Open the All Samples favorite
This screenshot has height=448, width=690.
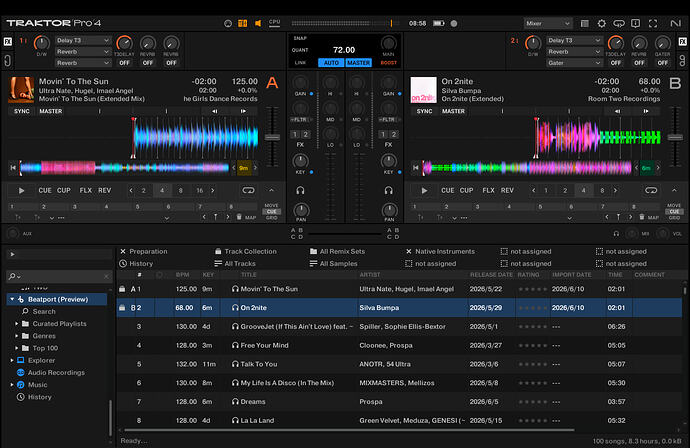pyautogui.click(x=334, y=264)
